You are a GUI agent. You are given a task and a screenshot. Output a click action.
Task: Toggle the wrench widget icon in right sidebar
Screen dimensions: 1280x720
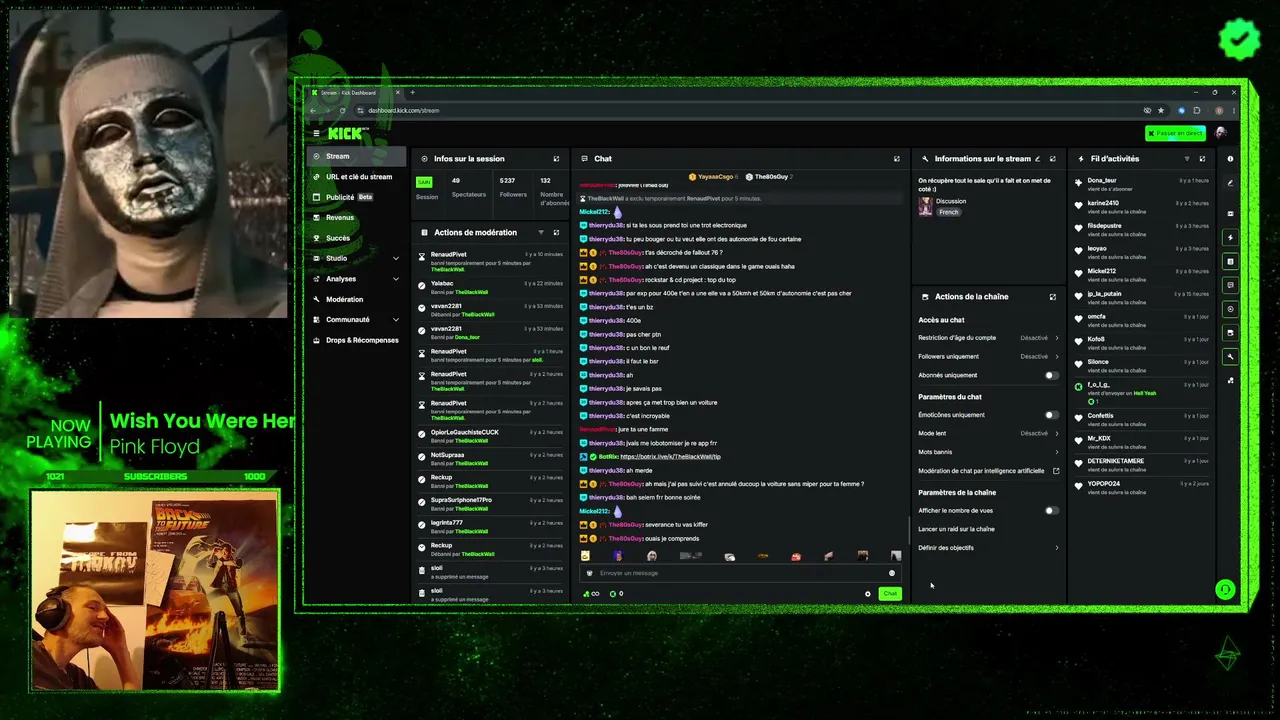pyautogui.click(x=1230, y=357)
